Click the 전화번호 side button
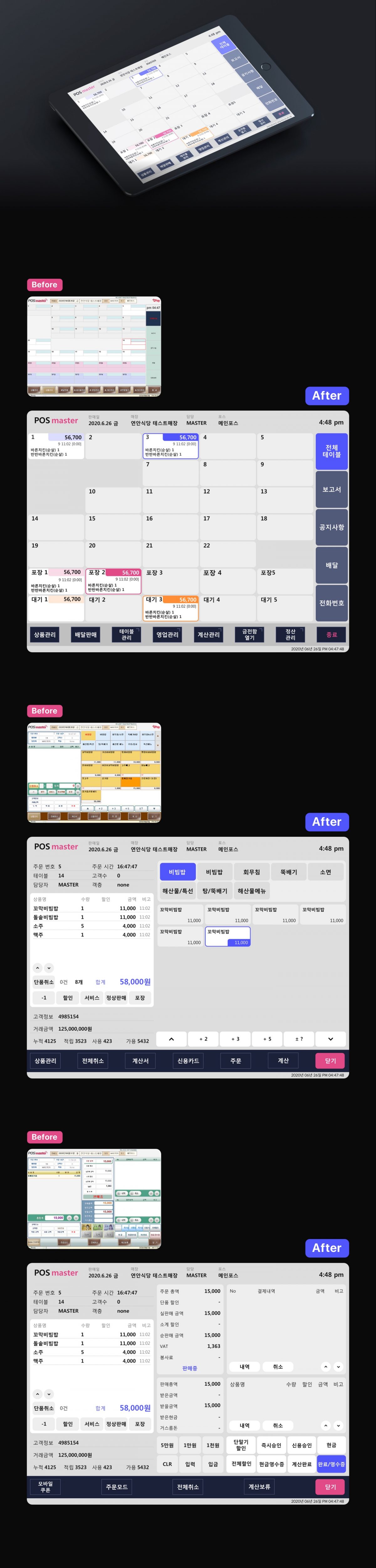This screenshot has height=1568, width=376. pyautogui.click(x=332, y=603)
